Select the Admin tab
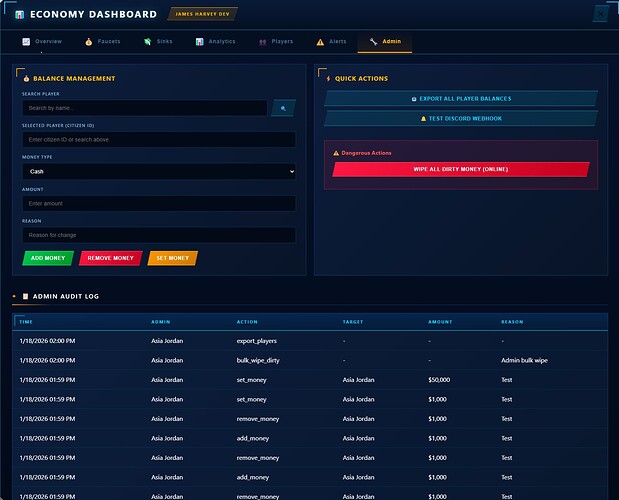The height and width of the screenshot is (500, 619). (x=385, y=42)
